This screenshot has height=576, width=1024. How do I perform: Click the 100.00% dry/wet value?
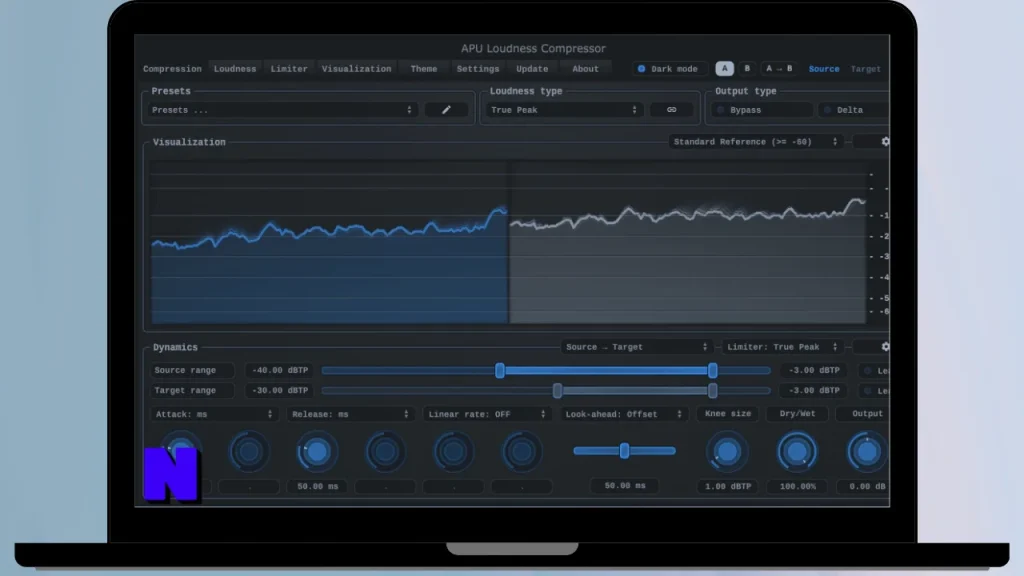tap(797, 487)
